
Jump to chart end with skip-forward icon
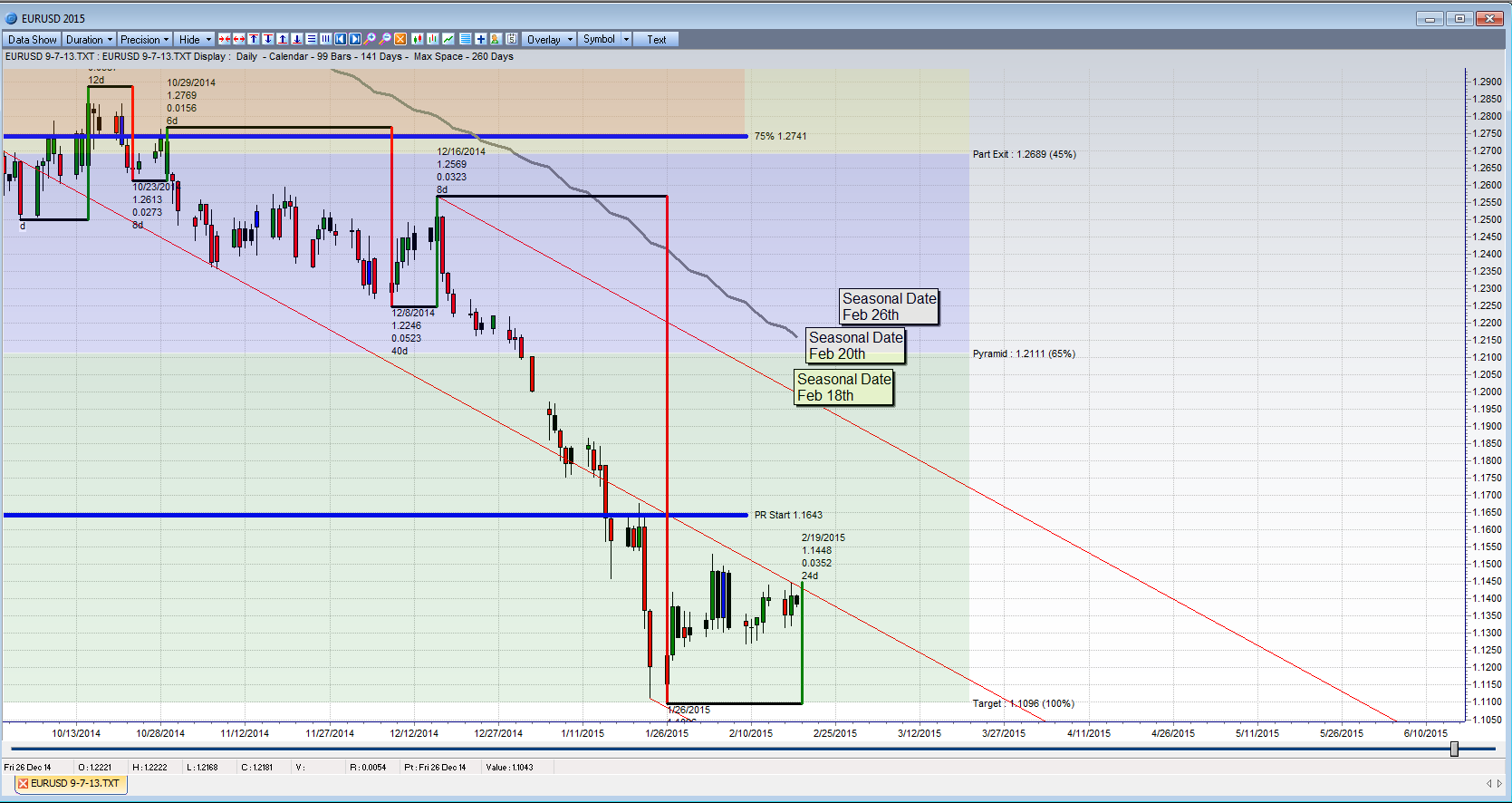click(x=355, y=39)
